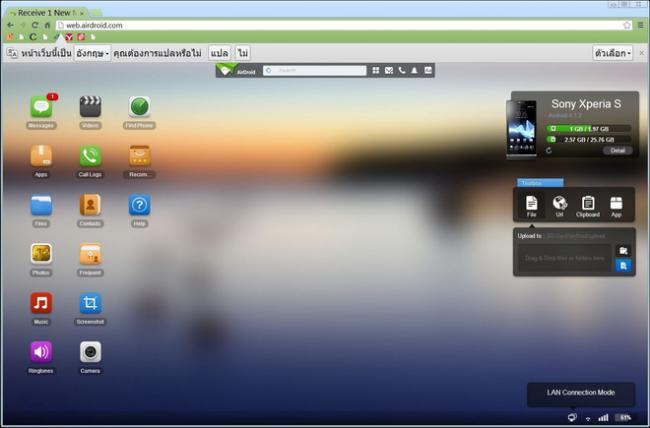Select the Receive 1 New browser tab
The height and width of the screenshot is (428, 650).
point(46,13)
